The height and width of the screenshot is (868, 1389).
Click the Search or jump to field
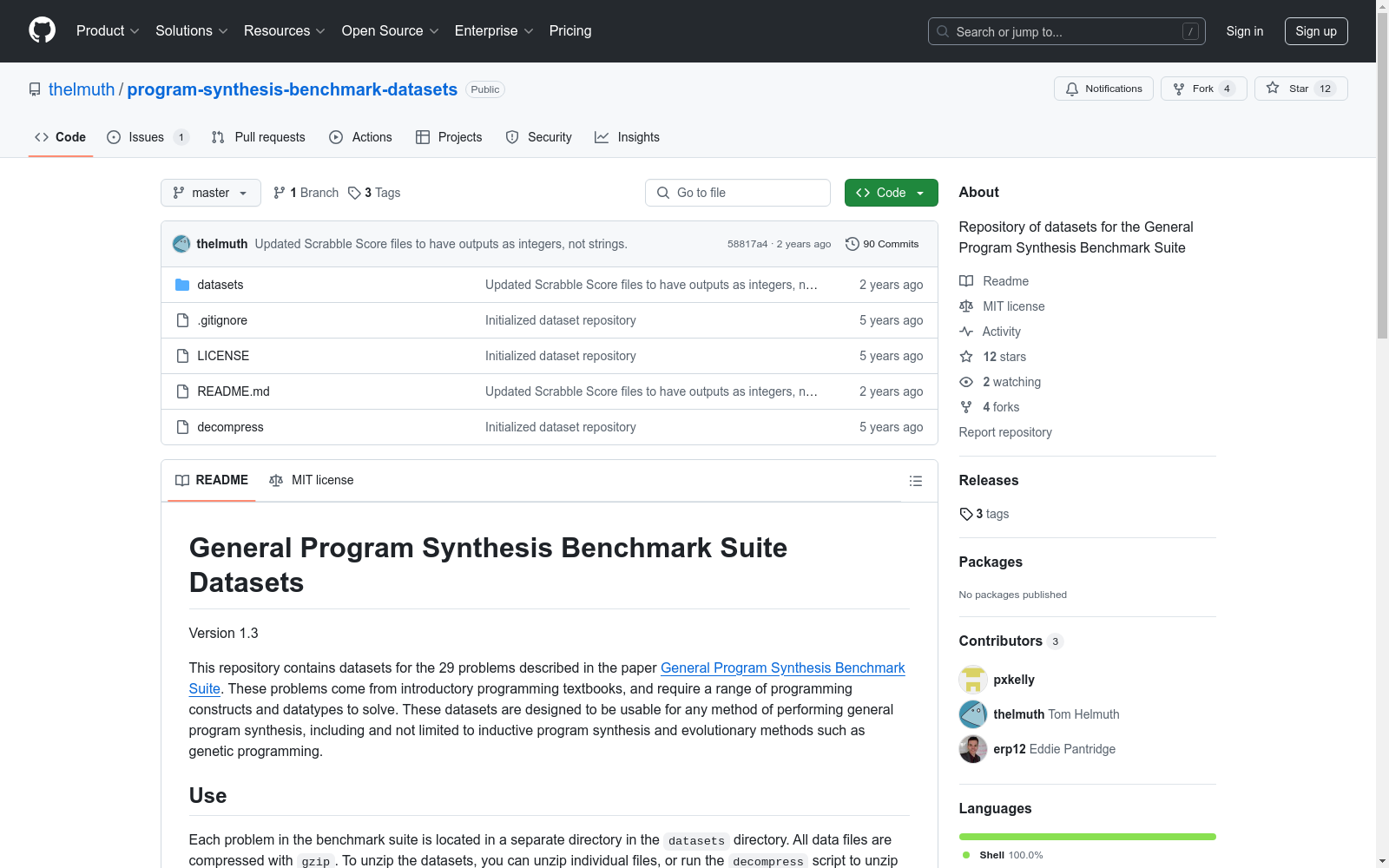(1067, 31)
